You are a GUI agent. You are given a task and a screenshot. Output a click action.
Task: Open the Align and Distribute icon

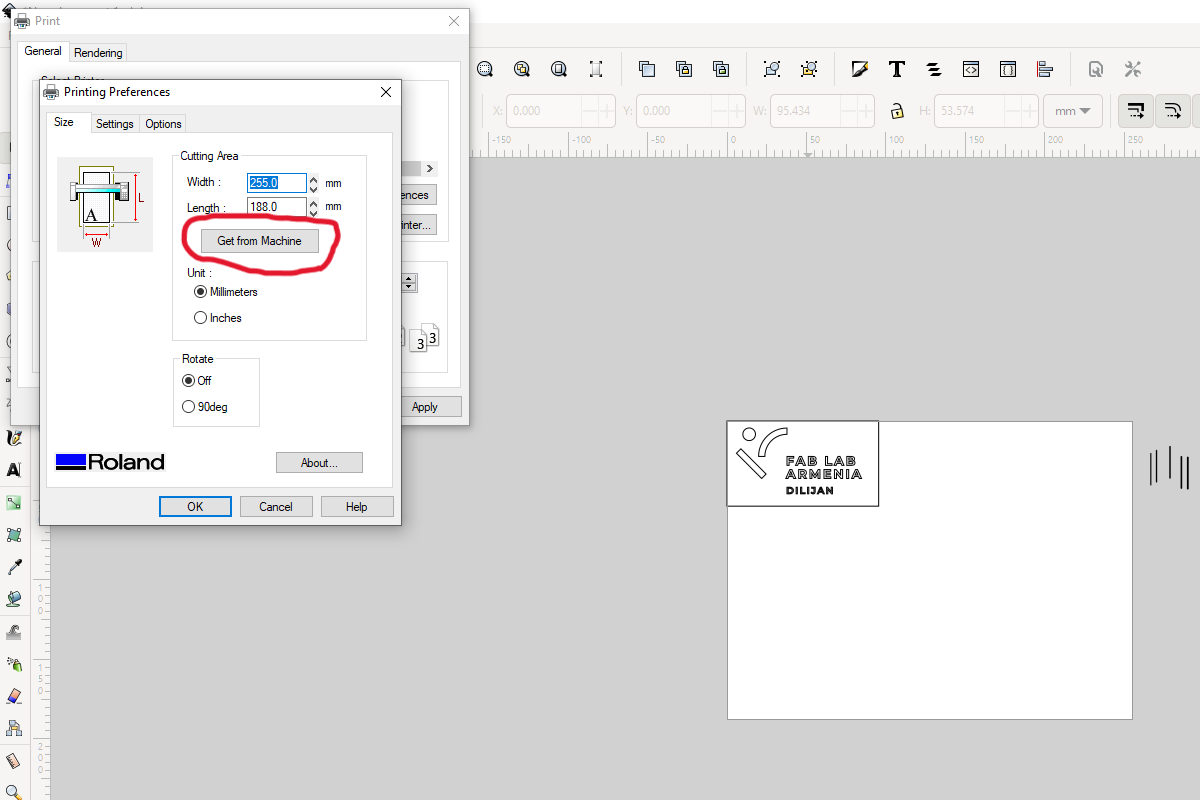pos(1045,69)
